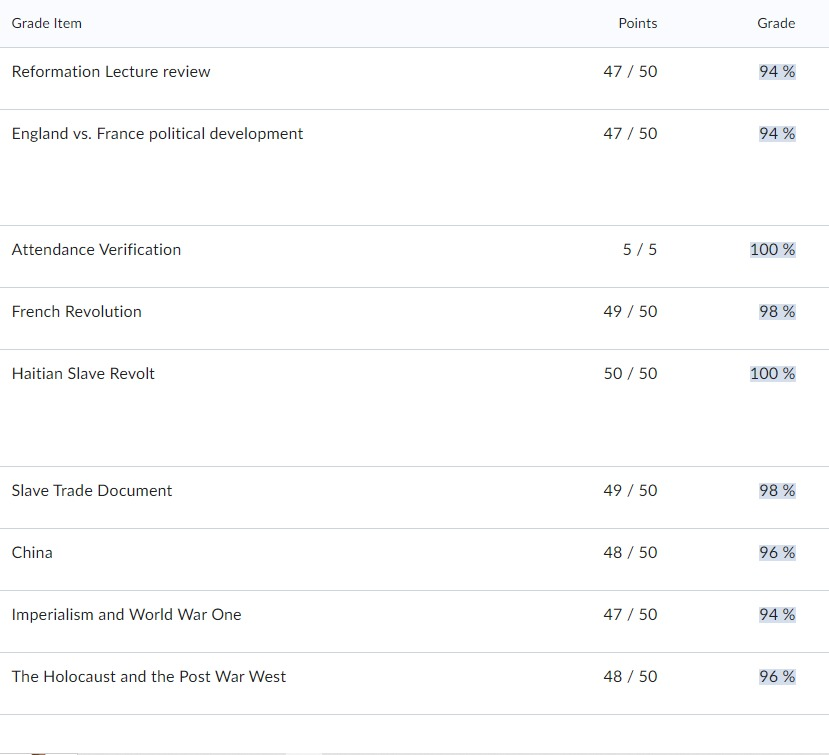Click points 49 / 50 for Slave Trade Document
829x755 pixels.
pos(630,490)
